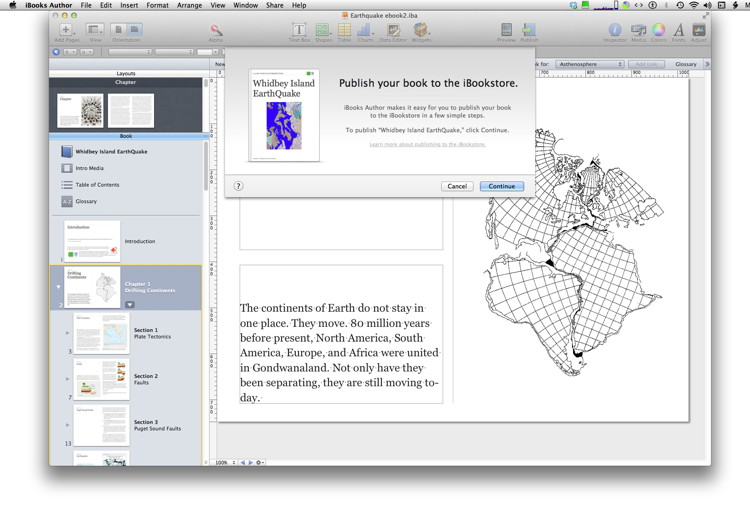Open Chapter 1 dropdown arrow button

pos(130,304)
